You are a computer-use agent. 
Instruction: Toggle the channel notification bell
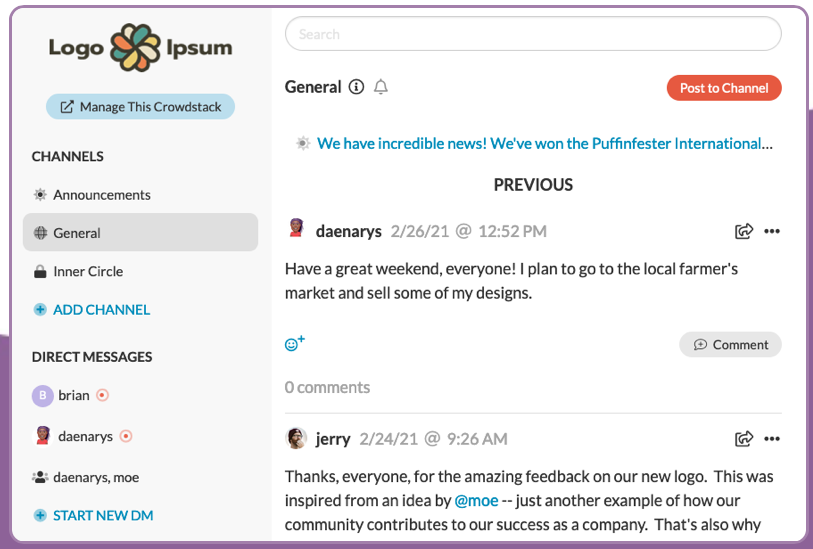(x=380, y=88)
